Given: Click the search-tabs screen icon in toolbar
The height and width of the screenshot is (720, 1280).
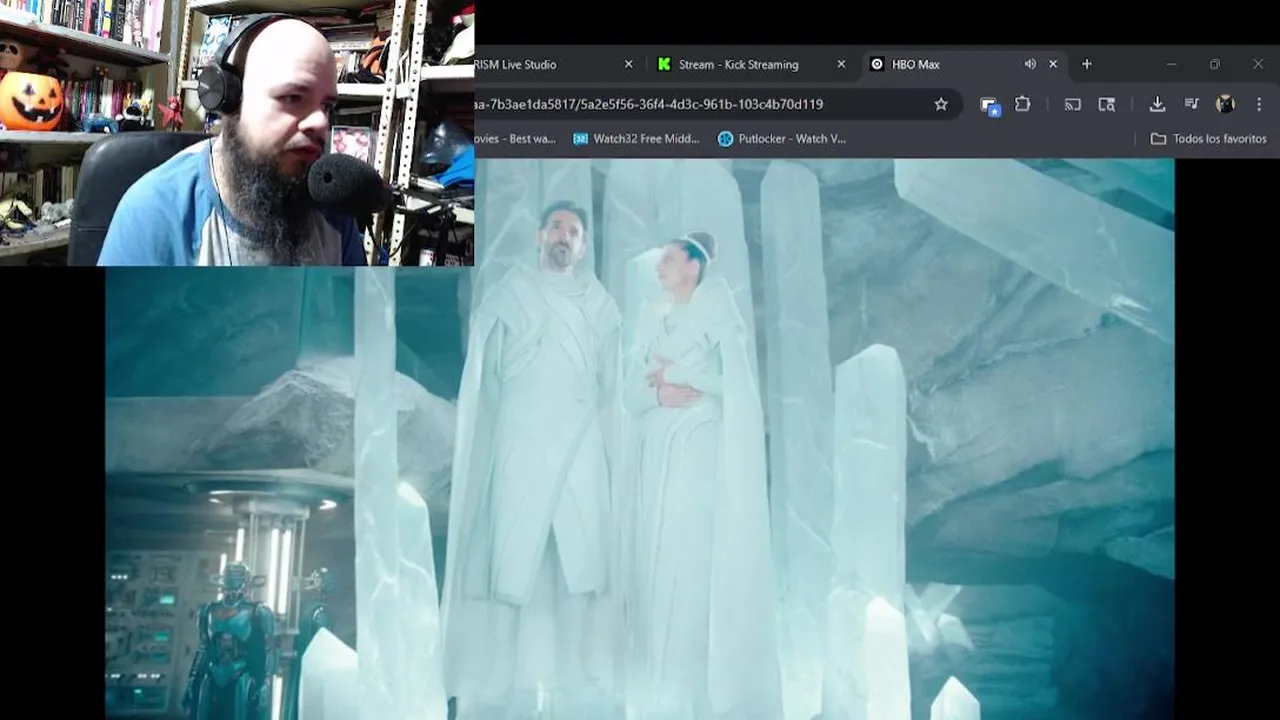Looking at the screenshot, I should (x=1107, y=104).
